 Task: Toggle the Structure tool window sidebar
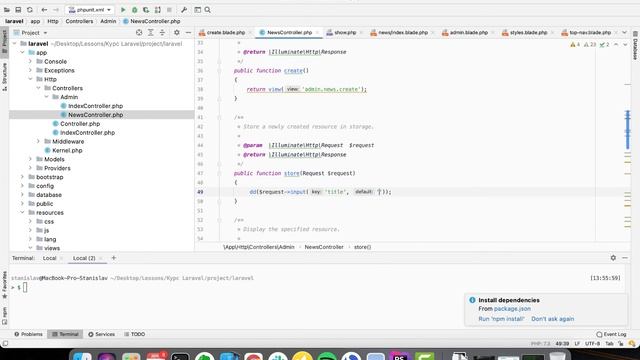[4, 77]
